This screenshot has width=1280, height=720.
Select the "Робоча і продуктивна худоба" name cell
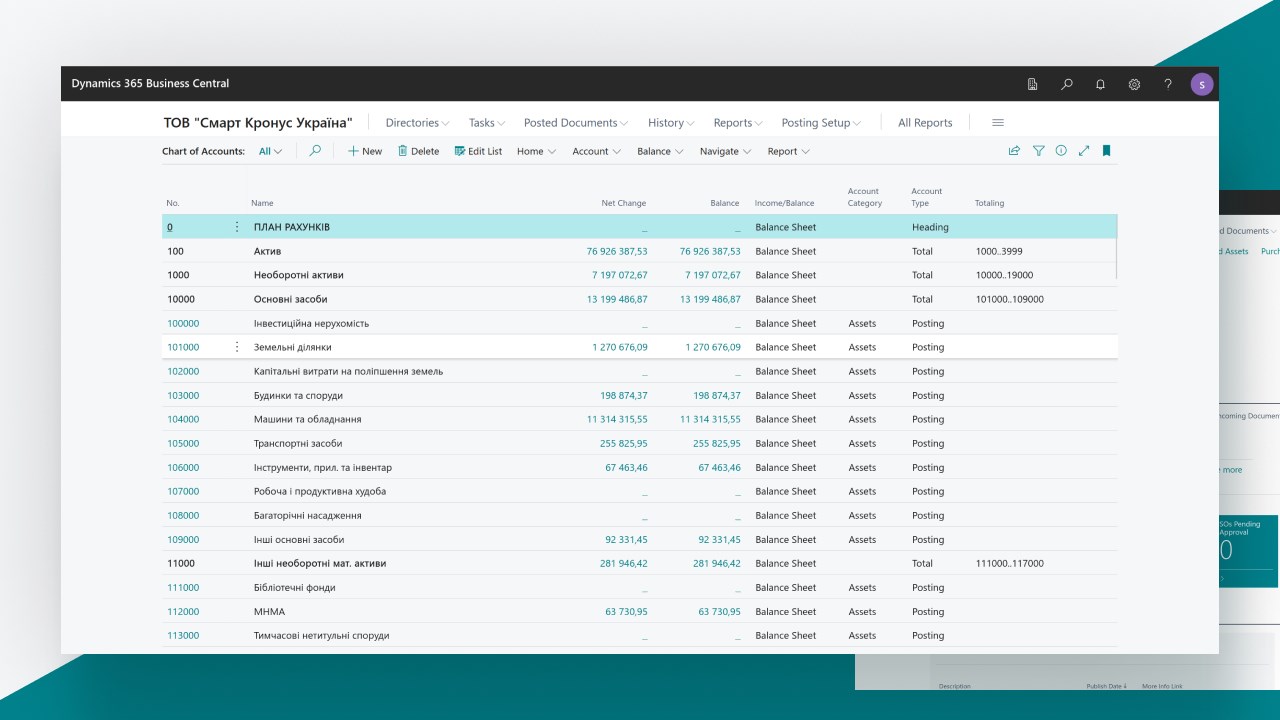coord(320,491)
